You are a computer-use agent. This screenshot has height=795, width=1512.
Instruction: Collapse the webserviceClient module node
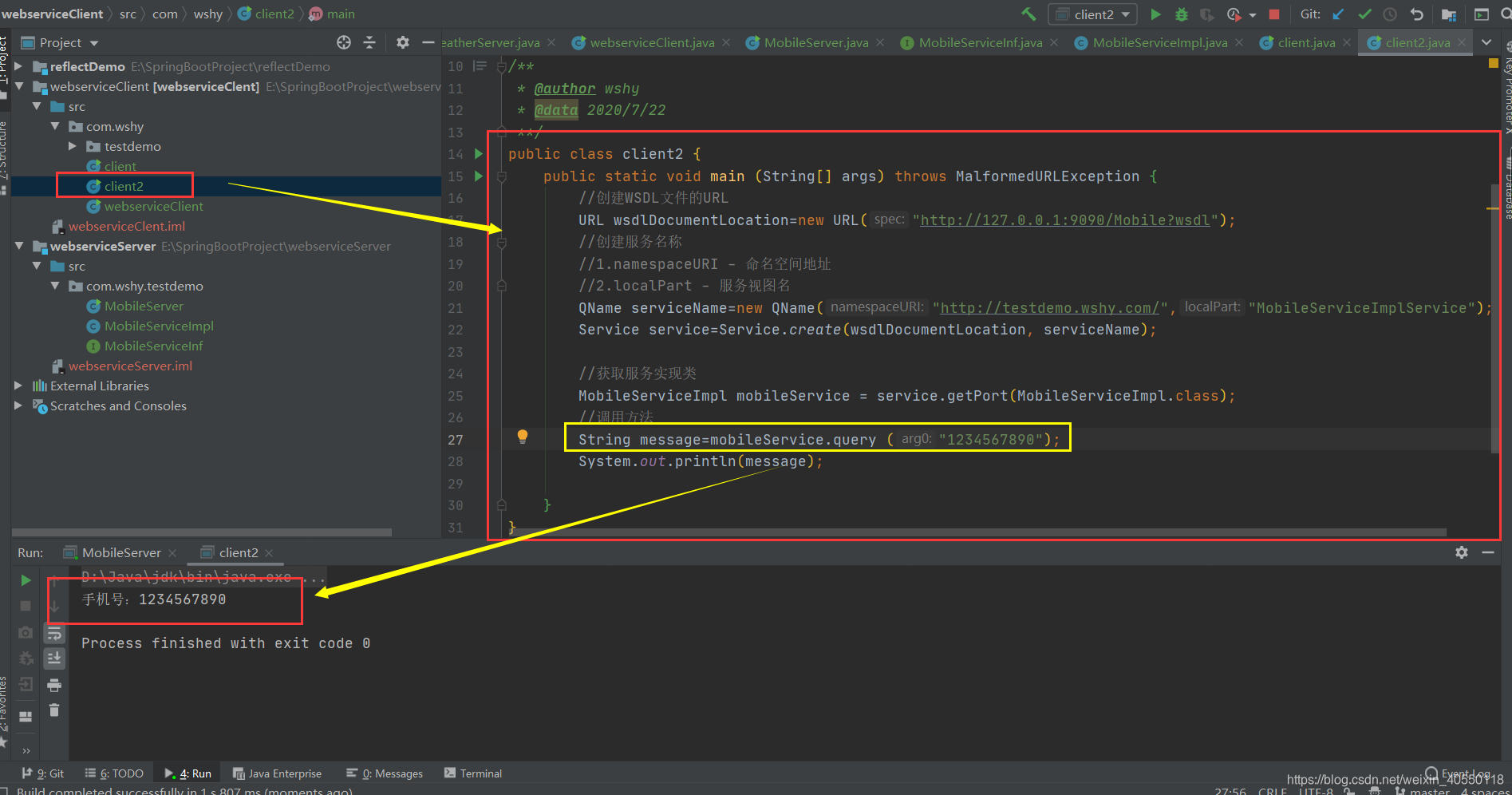(x=18, y=86)
